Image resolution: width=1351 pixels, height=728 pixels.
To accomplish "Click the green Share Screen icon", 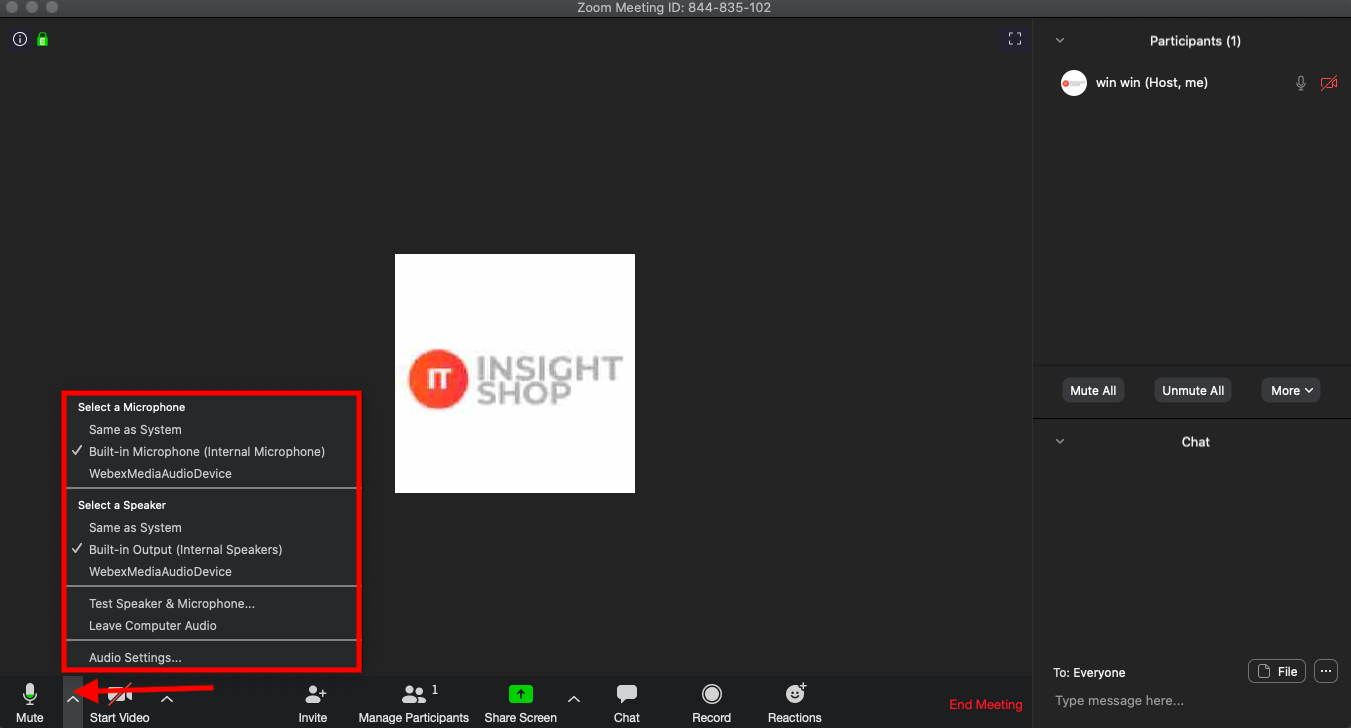I will [x=521, y=694].
